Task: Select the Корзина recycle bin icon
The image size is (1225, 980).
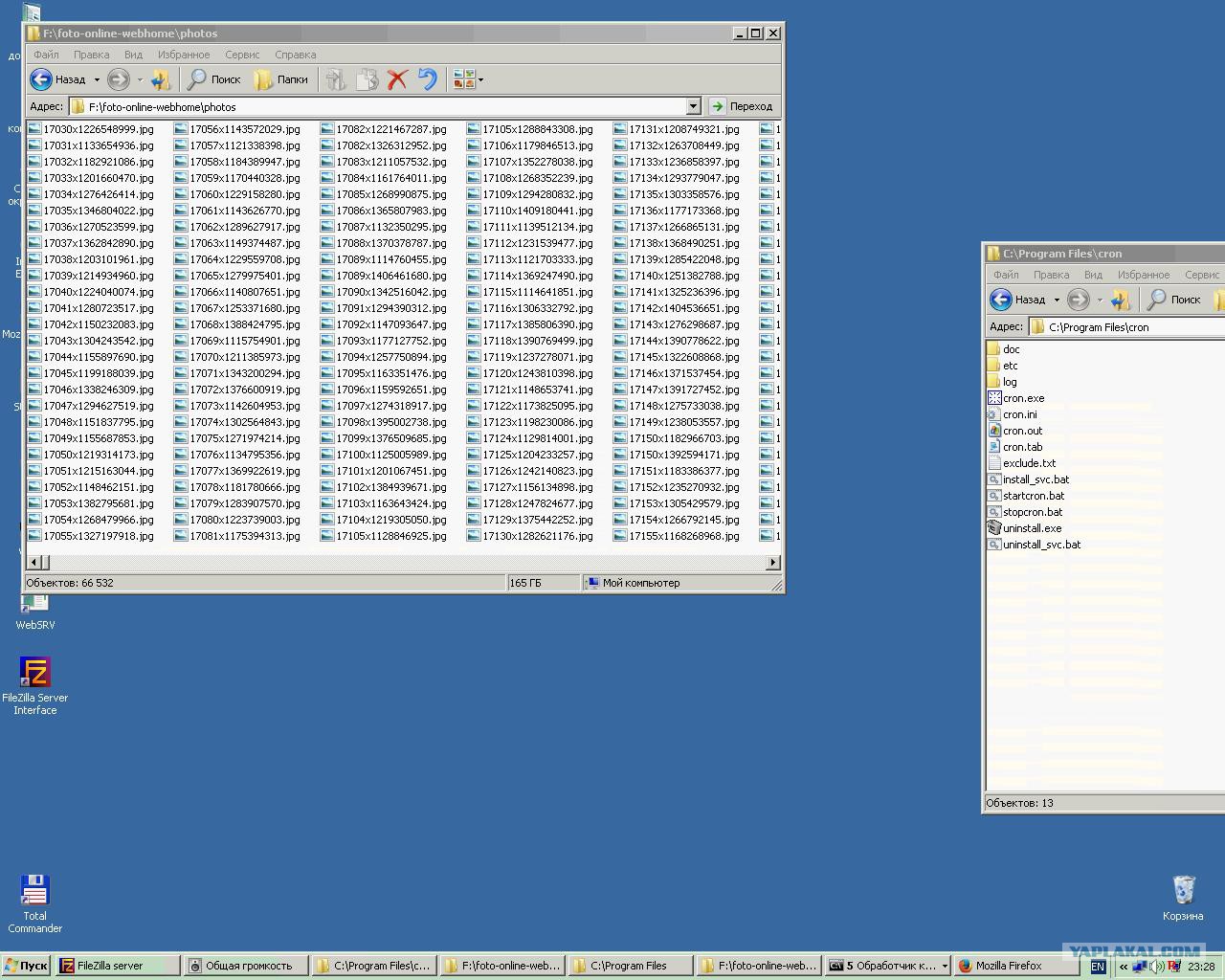Action: pos(1183,898)
